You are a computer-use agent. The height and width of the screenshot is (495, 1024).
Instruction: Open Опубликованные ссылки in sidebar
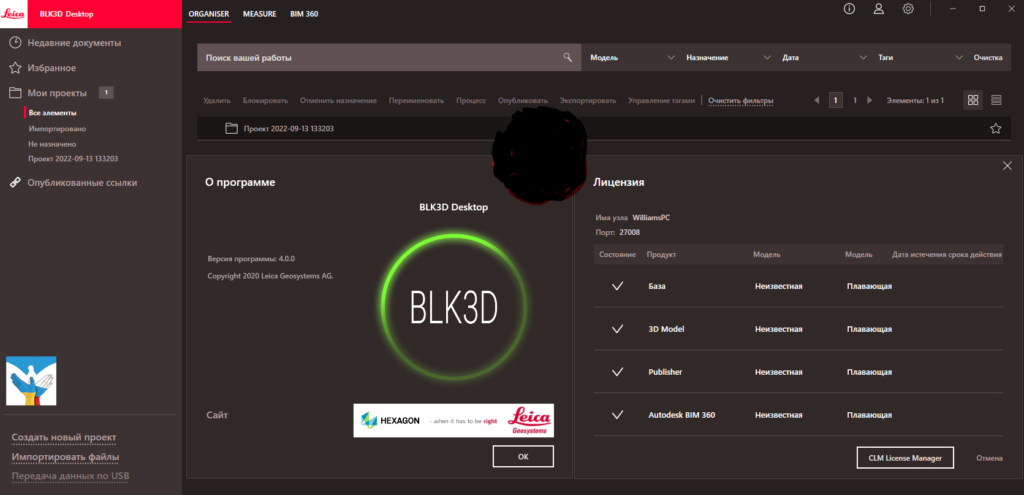(82, 183)
